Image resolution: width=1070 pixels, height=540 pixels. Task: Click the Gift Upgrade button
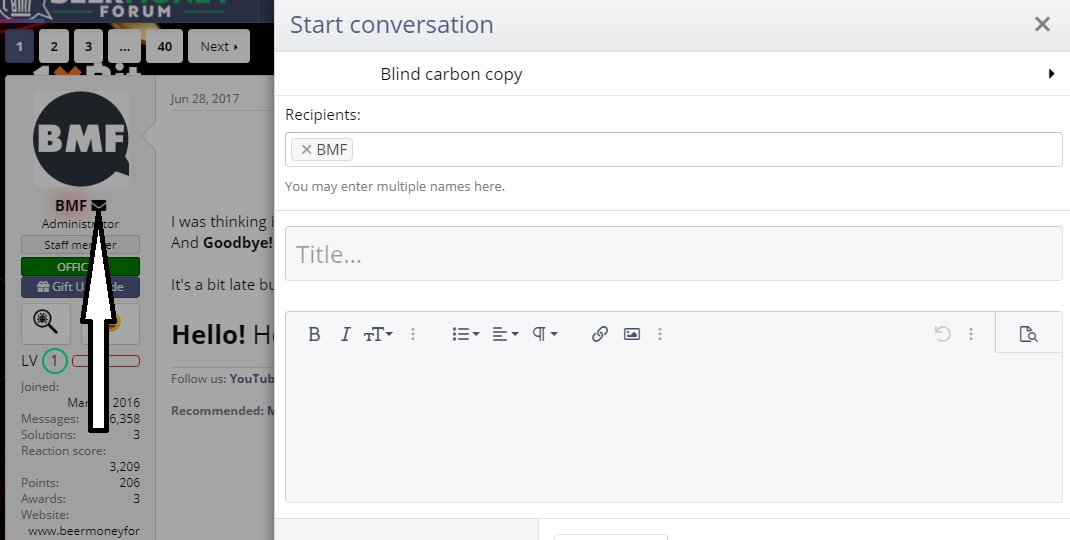(x=80, y=287)
